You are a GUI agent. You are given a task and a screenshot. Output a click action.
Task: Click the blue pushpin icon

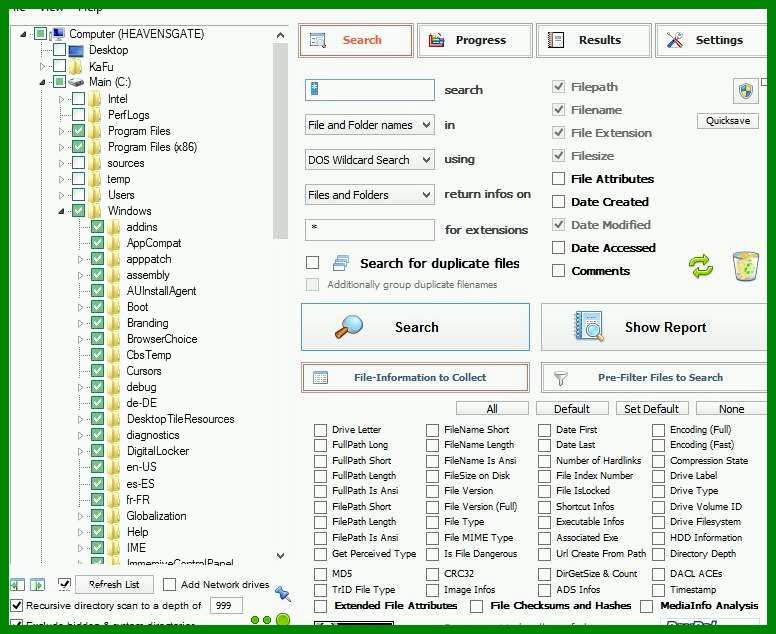pyautogui.click(x=283, y=592)
